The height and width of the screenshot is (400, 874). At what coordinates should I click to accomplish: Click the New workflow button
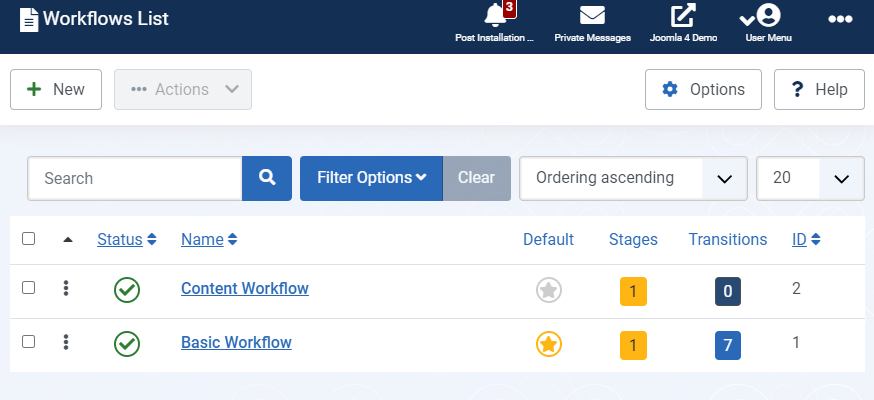point(56,89)
